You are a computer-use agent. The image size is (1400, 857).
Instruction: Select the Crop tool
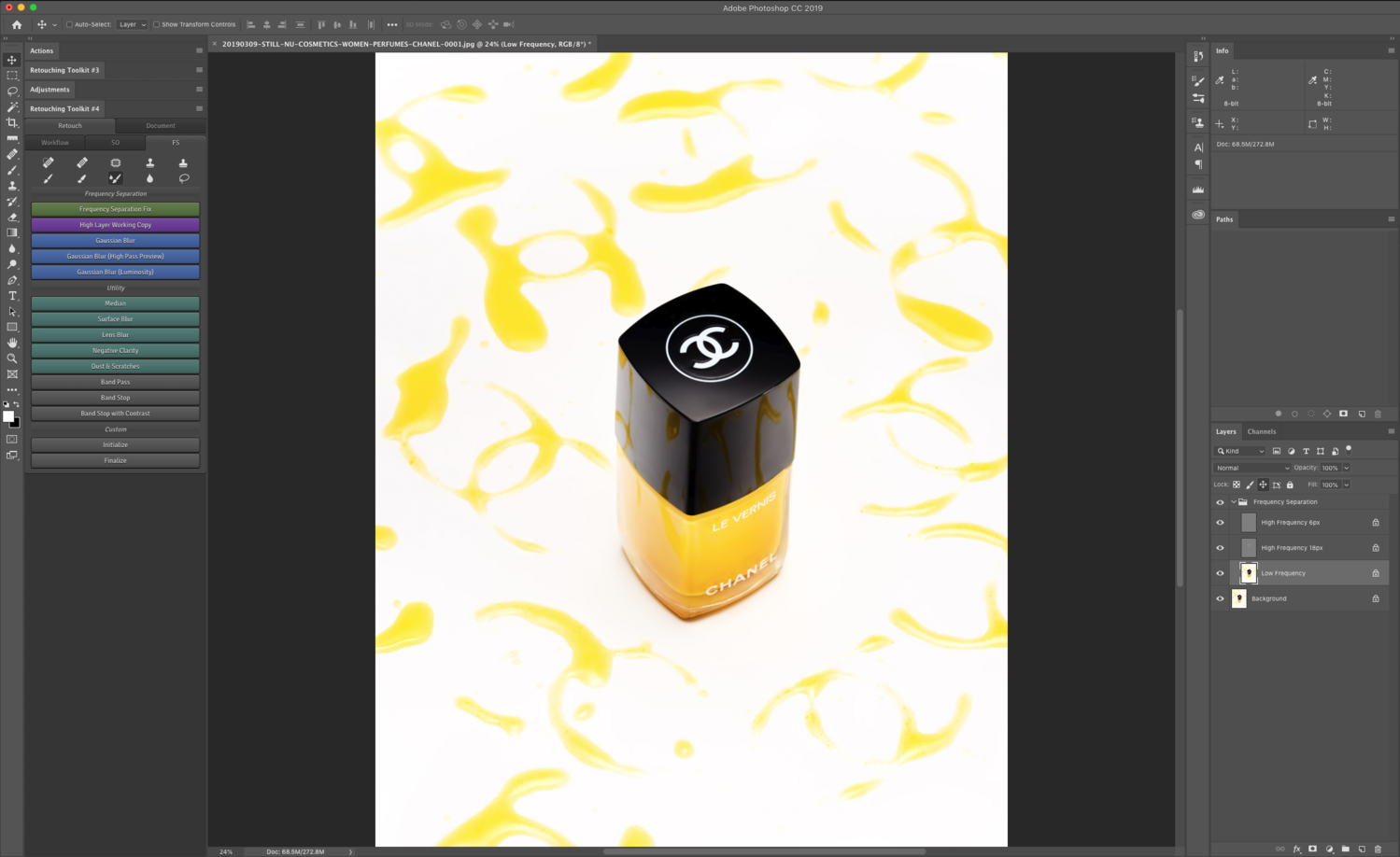pos(12,122)
